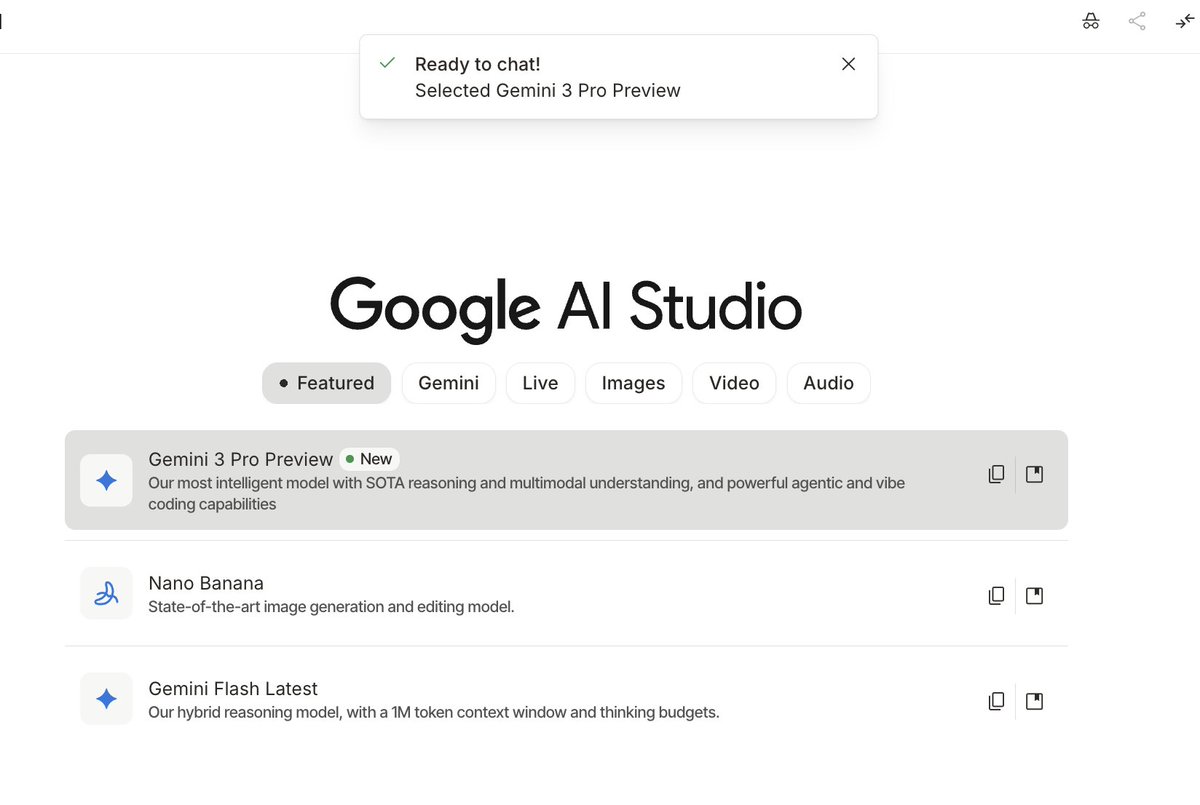
Task: Click the New badge on Gemini 3 Pro
Action: pyautogui.click(x=369, y=459)
